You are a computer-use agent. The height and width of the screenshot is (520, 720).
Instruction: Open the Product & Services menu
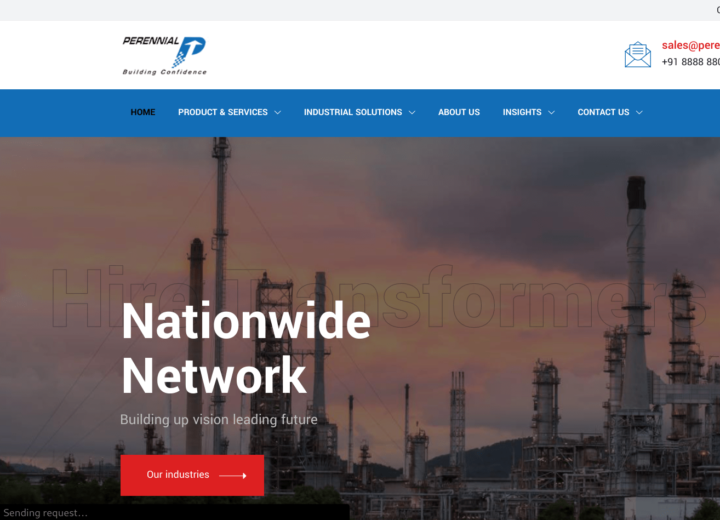(x=223, y=112)
